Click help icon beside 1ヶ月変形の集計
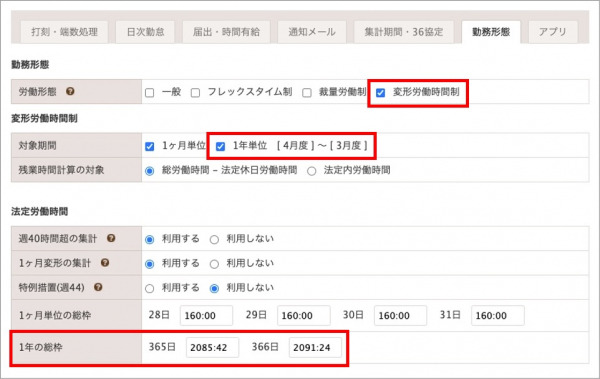The image size is (600, 379). (x=105, y=263)
